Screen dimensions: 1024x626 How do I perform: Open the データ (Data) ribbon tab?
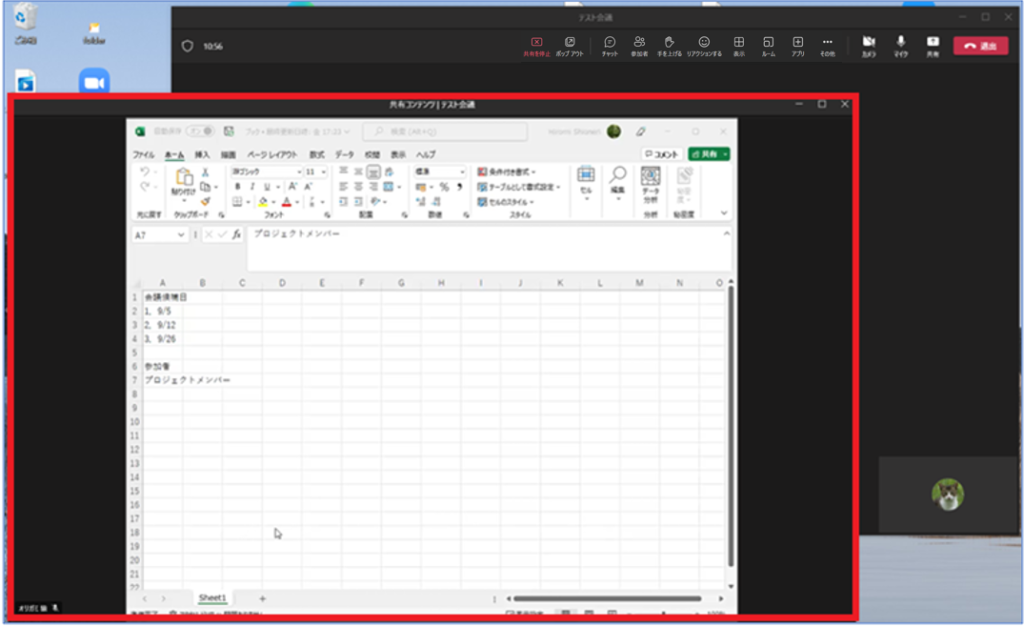pyautogui.click(x=344, y=155)
